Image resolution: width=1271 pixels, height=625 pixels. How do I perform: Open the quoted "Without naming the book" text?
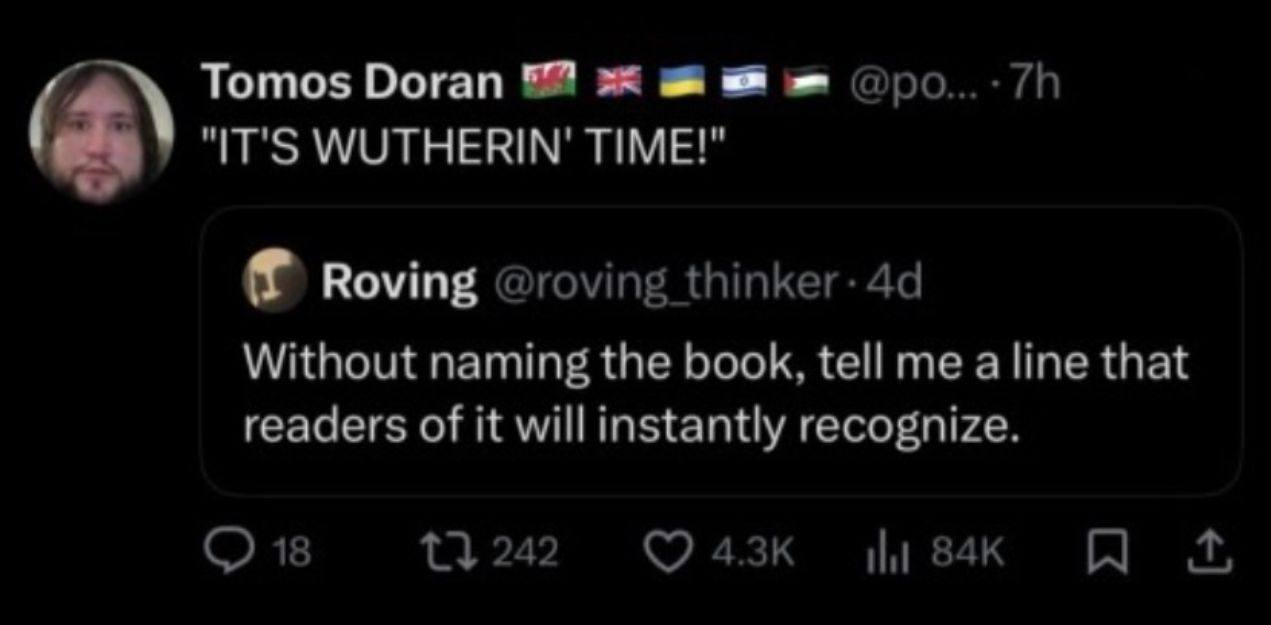pos(717,393)
